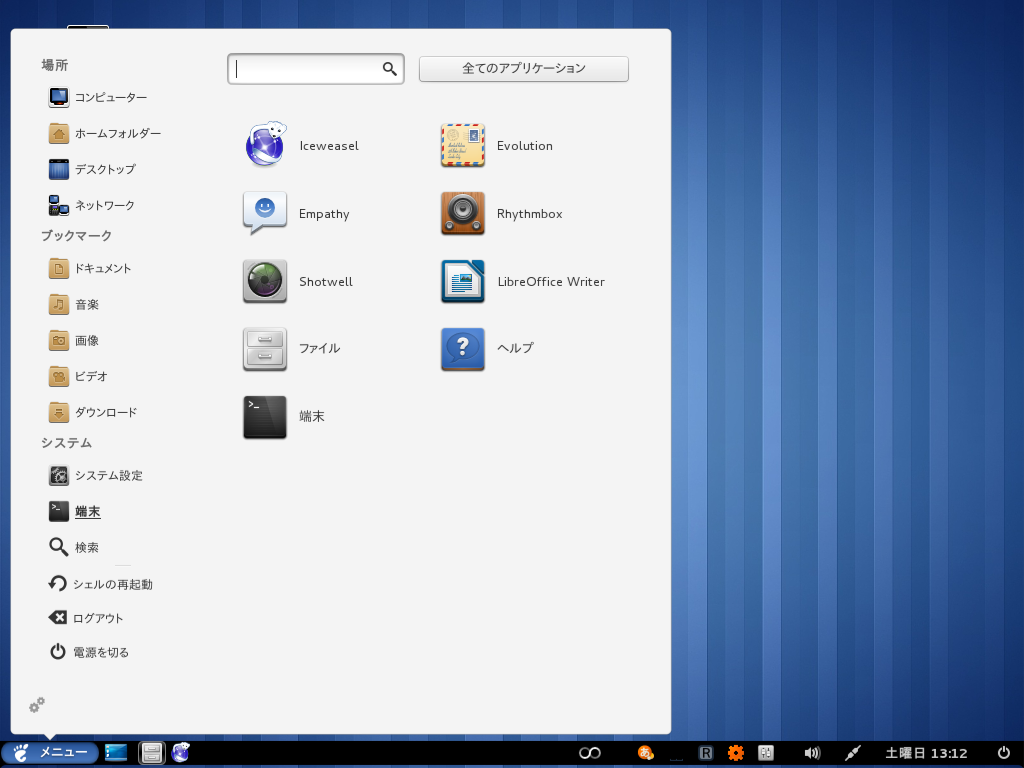Viewport: 1024px width, 768px height.
Task: Launch 端末 terminal from favorites grid
Action: (264, 417)
